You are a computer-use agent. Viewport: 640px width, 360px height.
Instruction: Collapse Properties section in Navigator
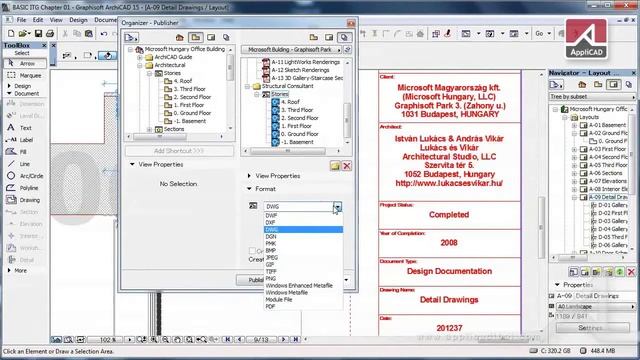pyautogui.click(x=558, y=284)
